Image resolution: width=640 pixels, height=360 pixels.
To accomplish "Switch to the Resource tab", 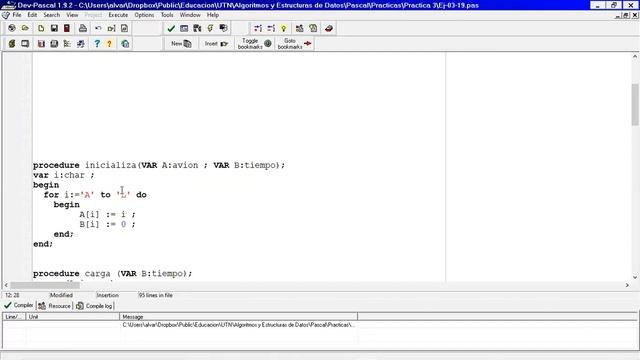I will click(x=54, y=306).
